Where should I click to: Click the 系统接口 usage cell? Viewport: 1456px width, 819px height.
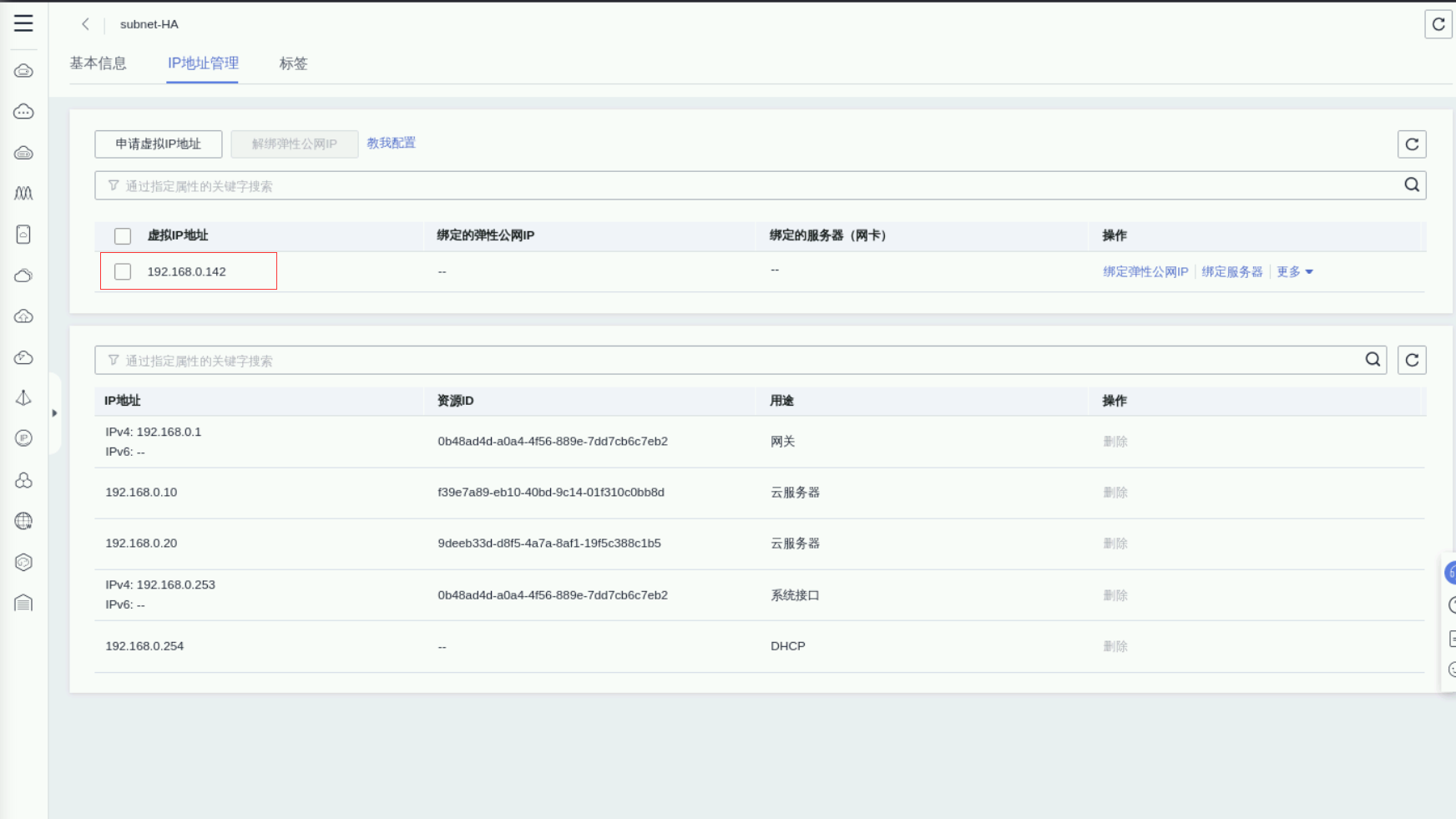click(795, 595)
